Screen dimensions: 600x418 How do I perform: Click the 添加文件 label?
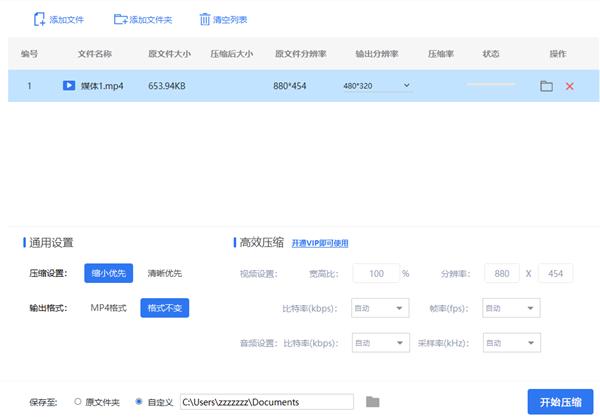coord(67,20)
